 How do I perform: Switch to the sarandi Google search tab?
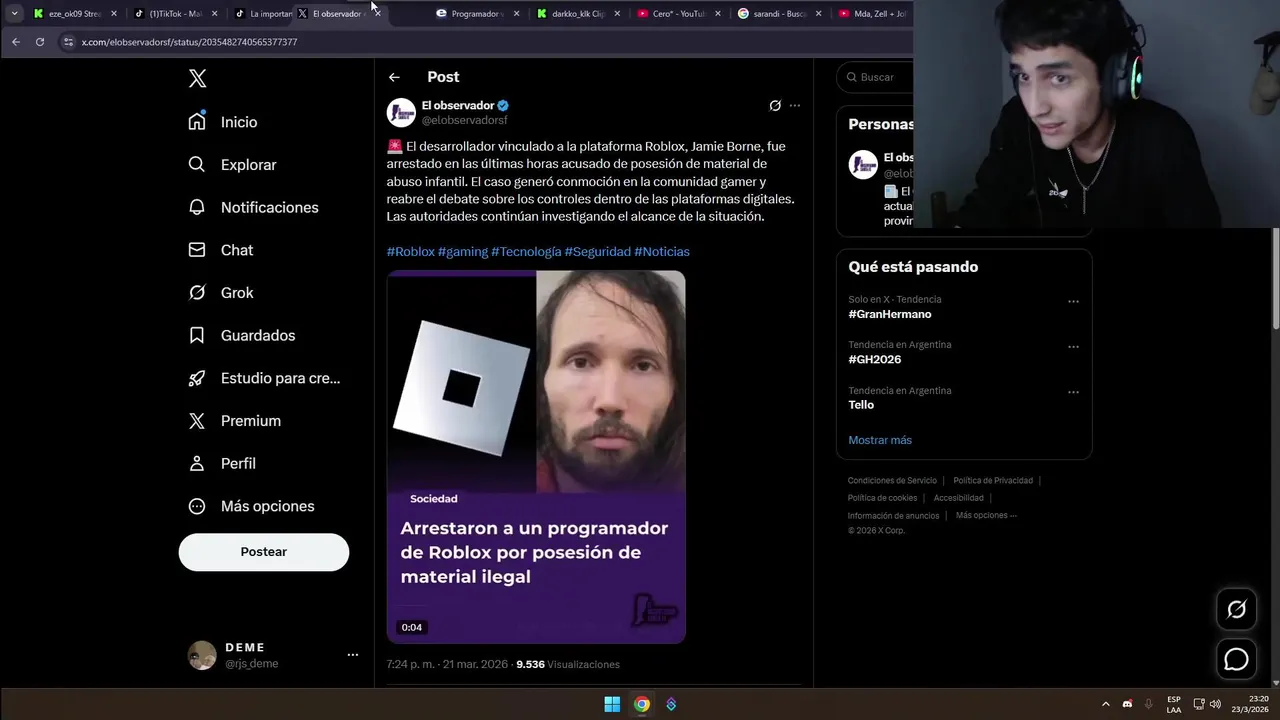pos(779,14)
